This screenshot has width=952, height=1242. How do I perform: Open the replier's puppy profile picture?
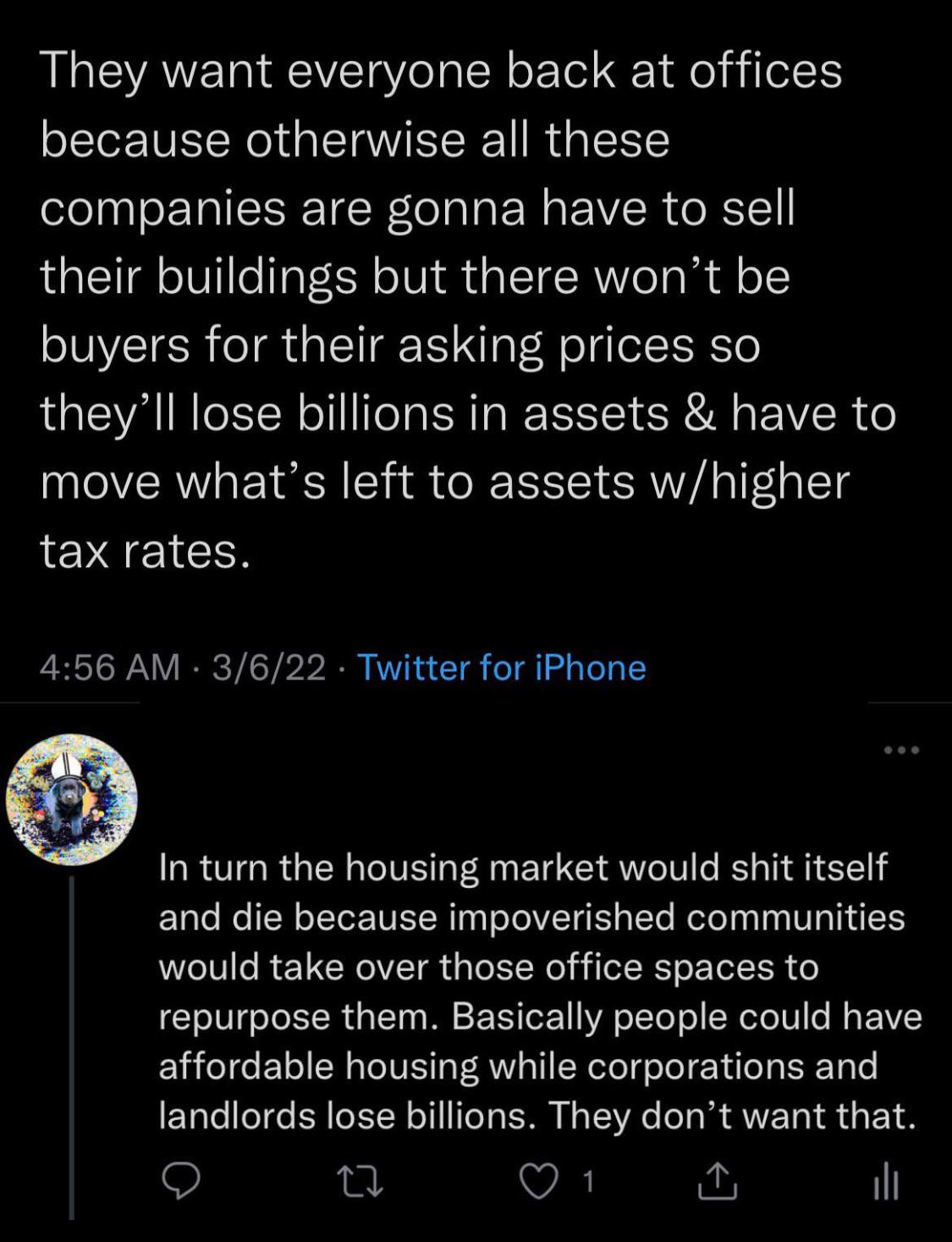[72, 799]
